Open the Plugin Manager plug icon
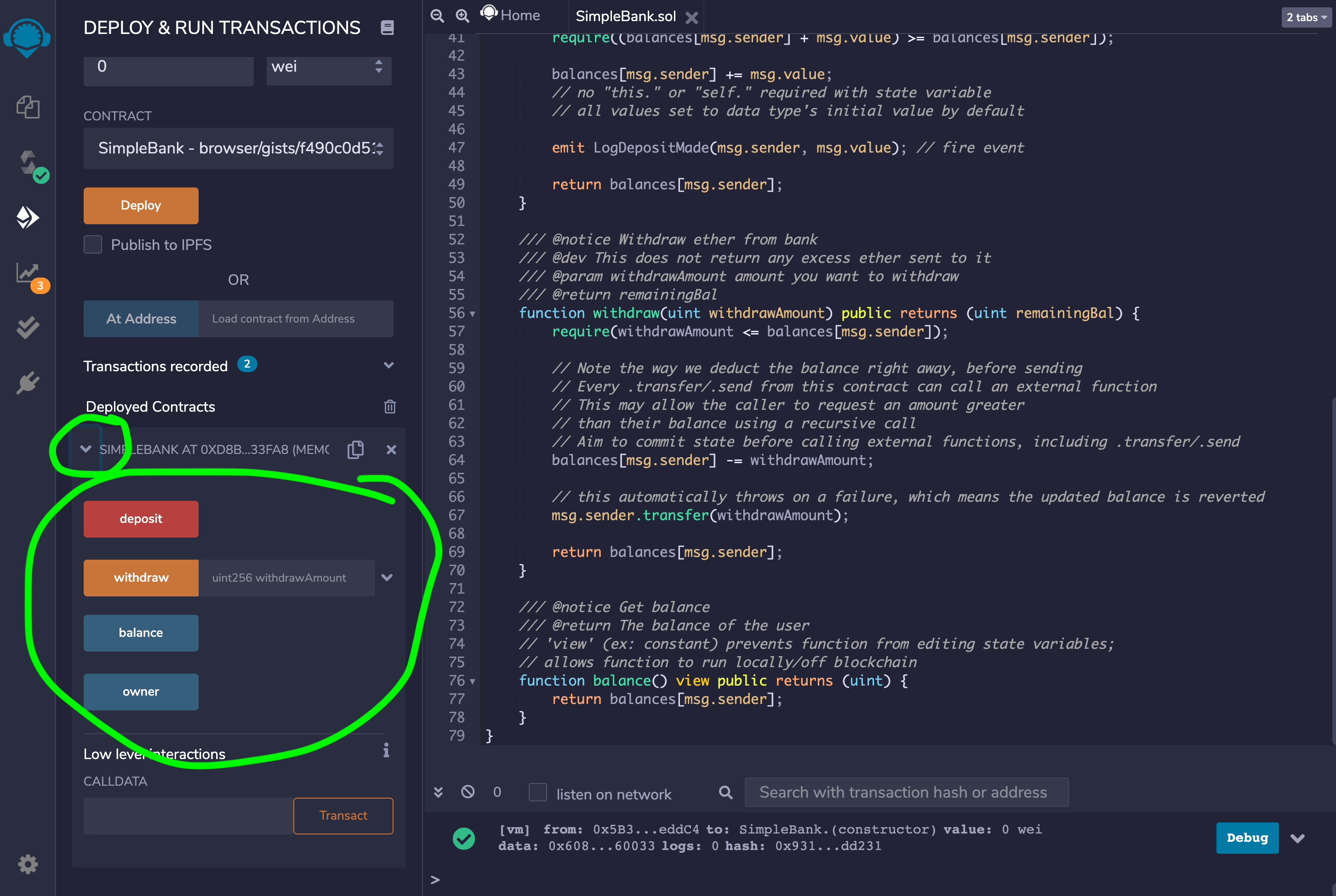Screen dimensions: 1336x896 28,382
